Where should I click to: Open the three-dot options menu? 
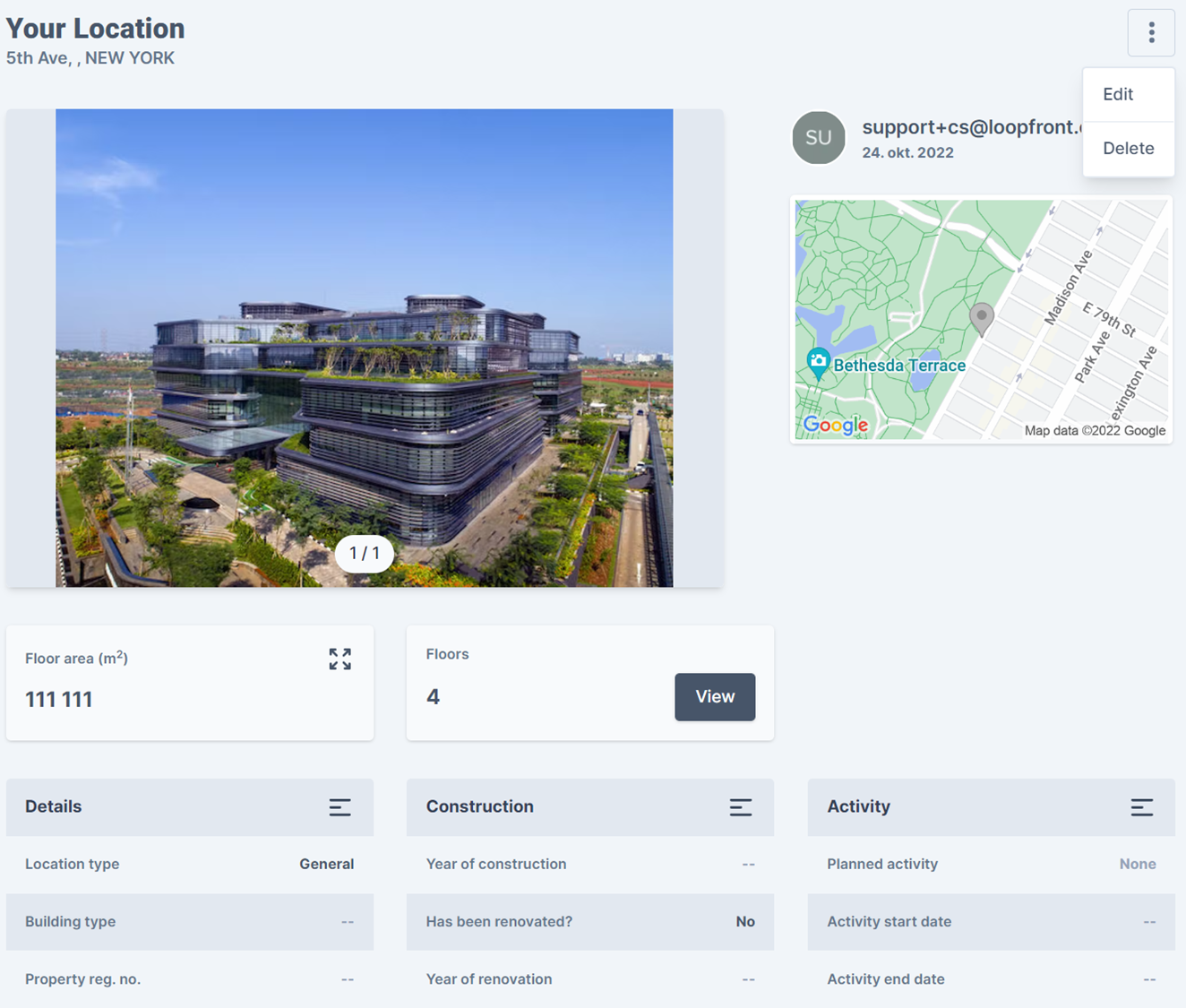click(x=1151, y=33)
